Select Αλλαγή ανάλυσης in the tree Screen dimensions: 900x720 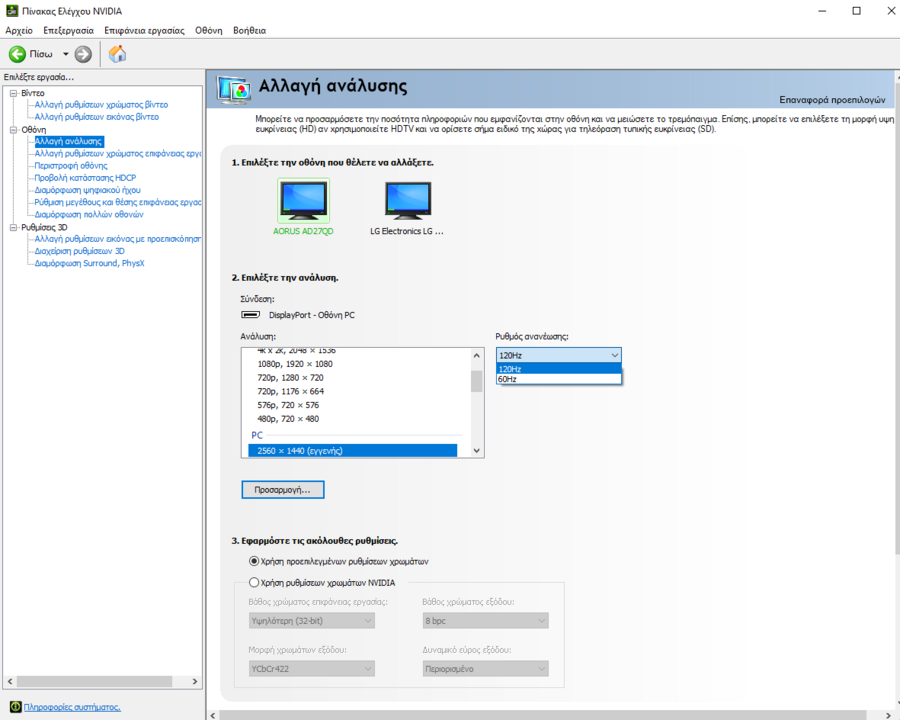[x=68, y=141]
